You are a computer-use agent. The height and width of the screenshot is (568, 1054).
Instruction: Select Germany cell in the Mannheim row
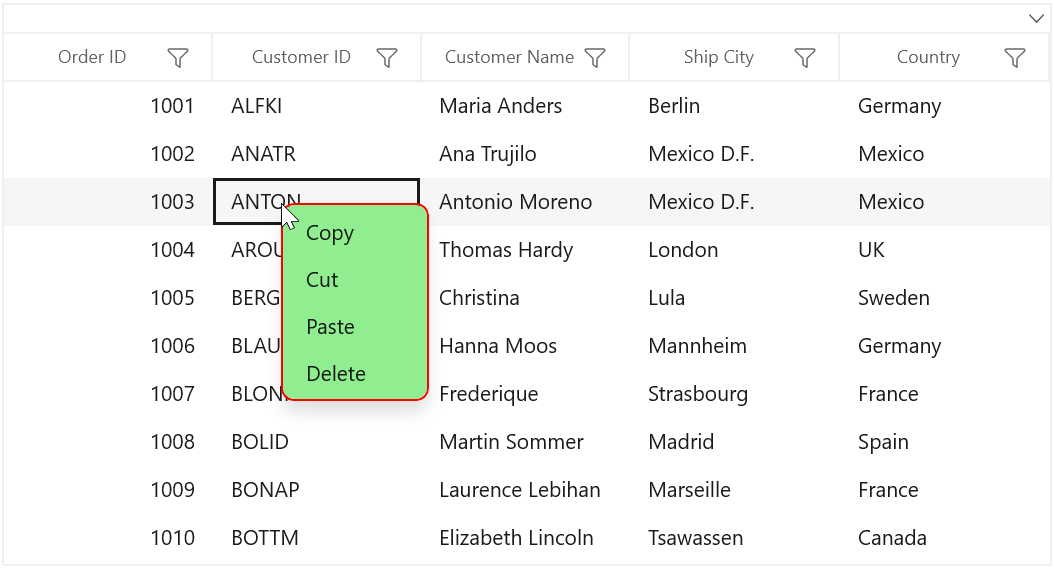click(x=944, y=346)
